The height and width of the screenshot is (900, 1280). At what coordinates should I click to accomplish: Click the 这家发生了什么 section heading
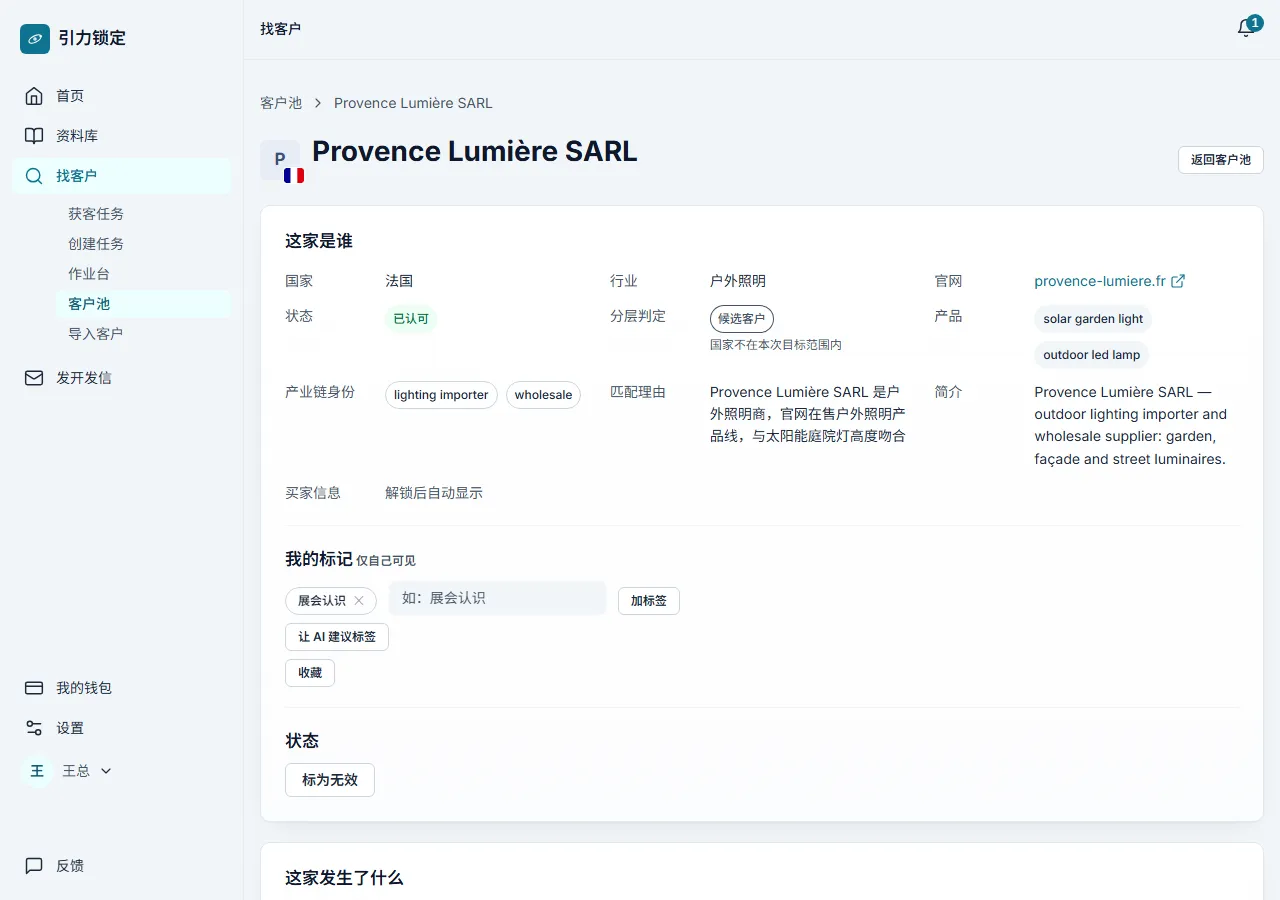[x=344, y=878]
